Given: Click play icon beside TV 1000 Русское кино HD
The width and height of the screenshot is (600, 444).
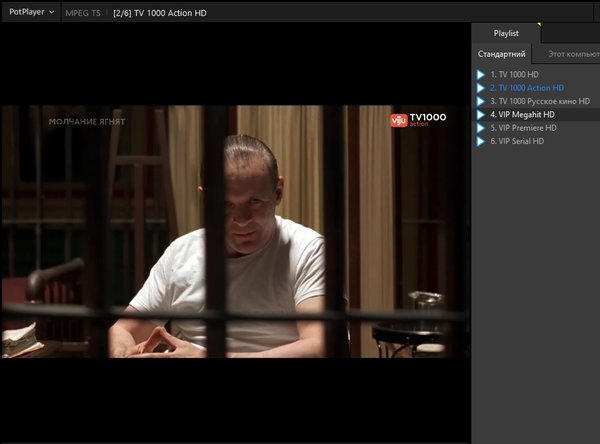Looking at the screenshot, I should [x=481, y=101].
